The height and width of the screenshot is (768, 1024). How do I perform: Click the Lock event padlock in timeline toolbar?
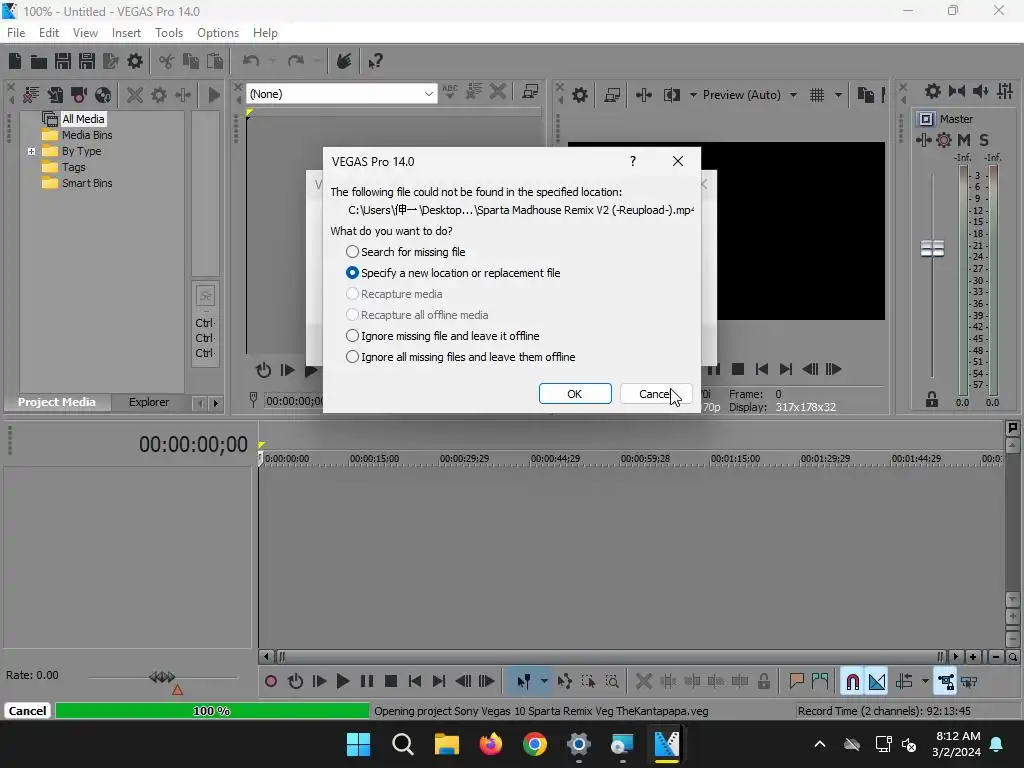[763, 682]
